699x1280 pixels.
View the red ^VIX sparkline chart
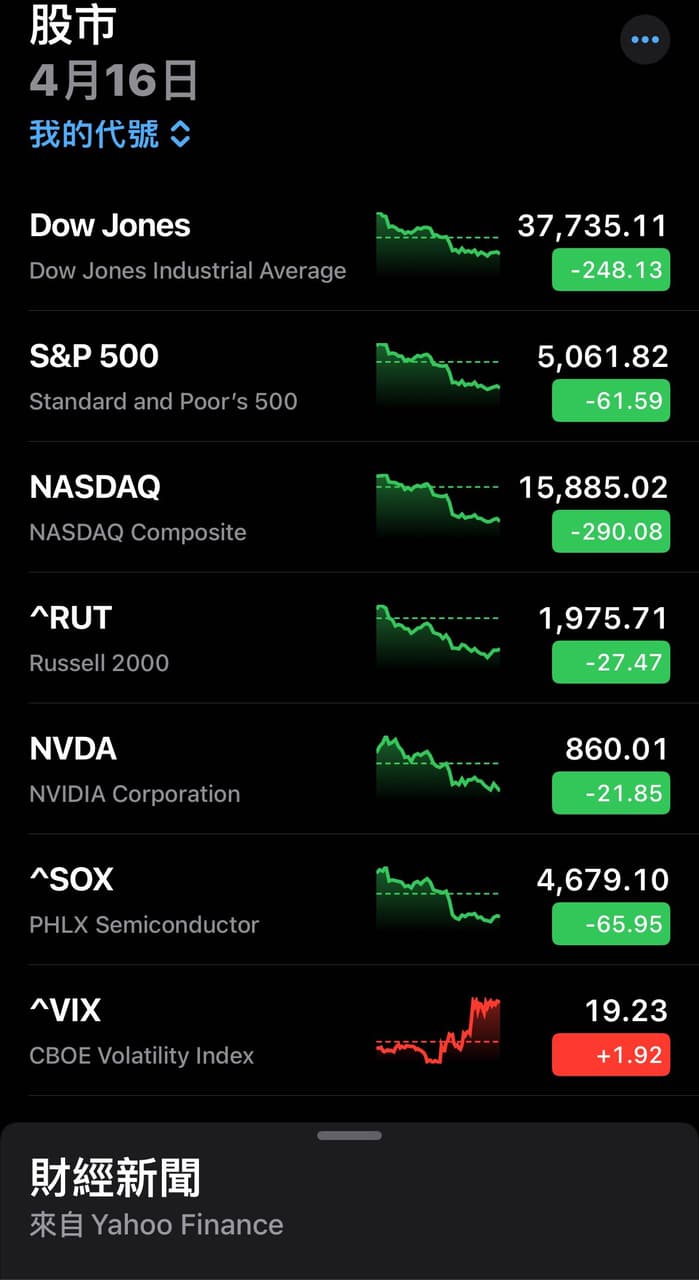[x=437, y=1030]
